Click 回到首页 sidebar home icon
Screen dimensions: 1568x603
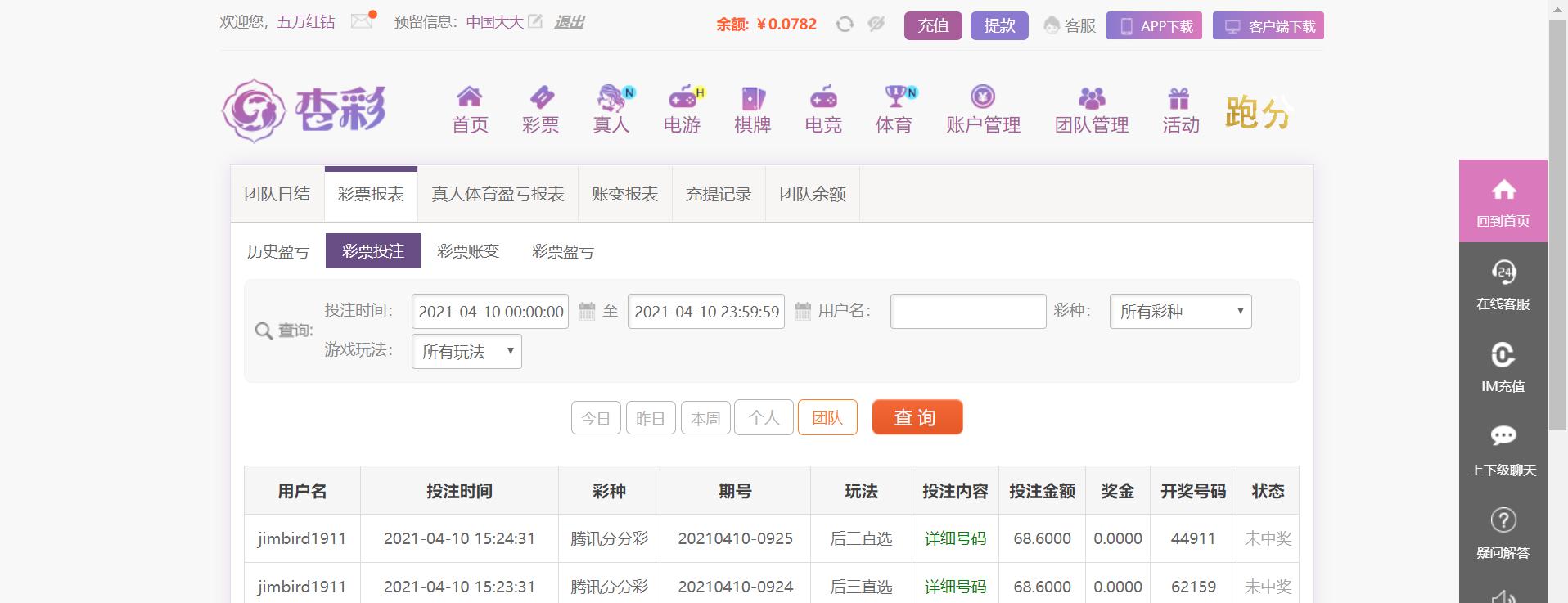[x=1503, y=201]
